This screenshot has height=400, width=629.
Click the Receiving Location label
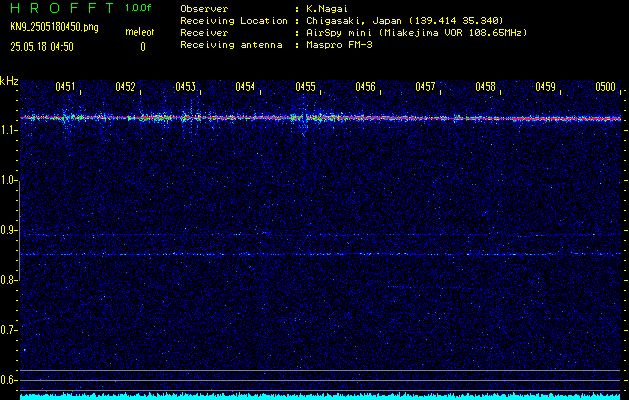tap(234, 20)
